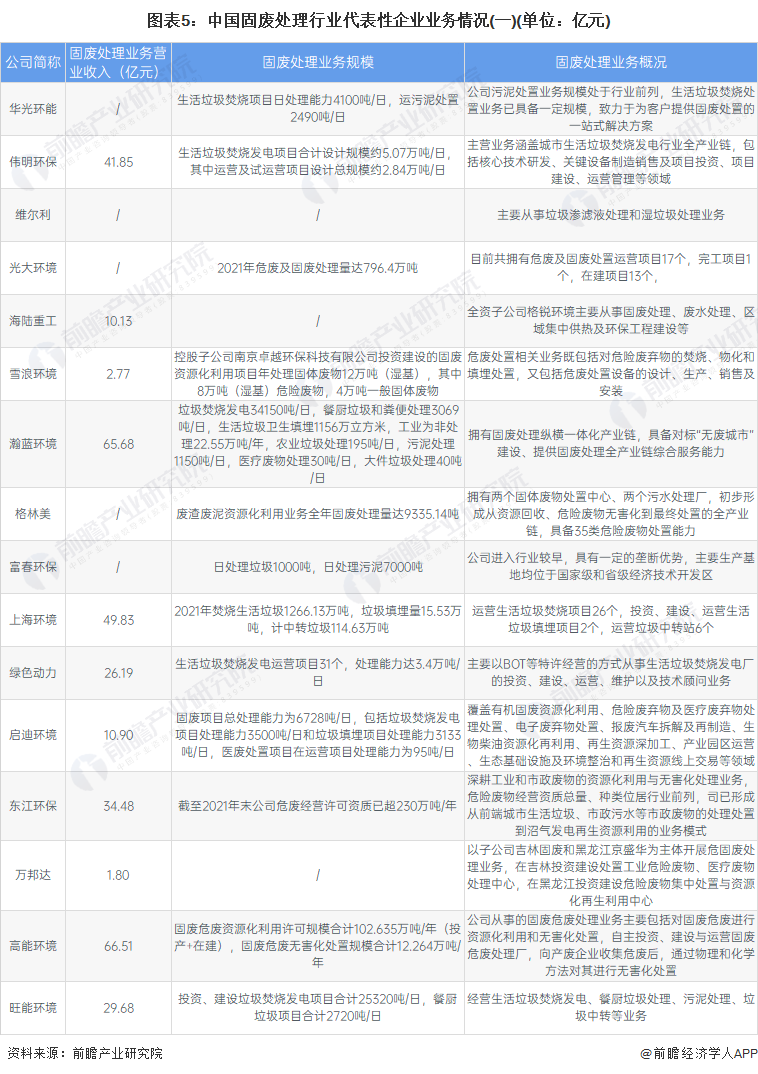Click 瀚蓝环境 overview cell 纵横一体化产业链

click(x=611, y=443)
